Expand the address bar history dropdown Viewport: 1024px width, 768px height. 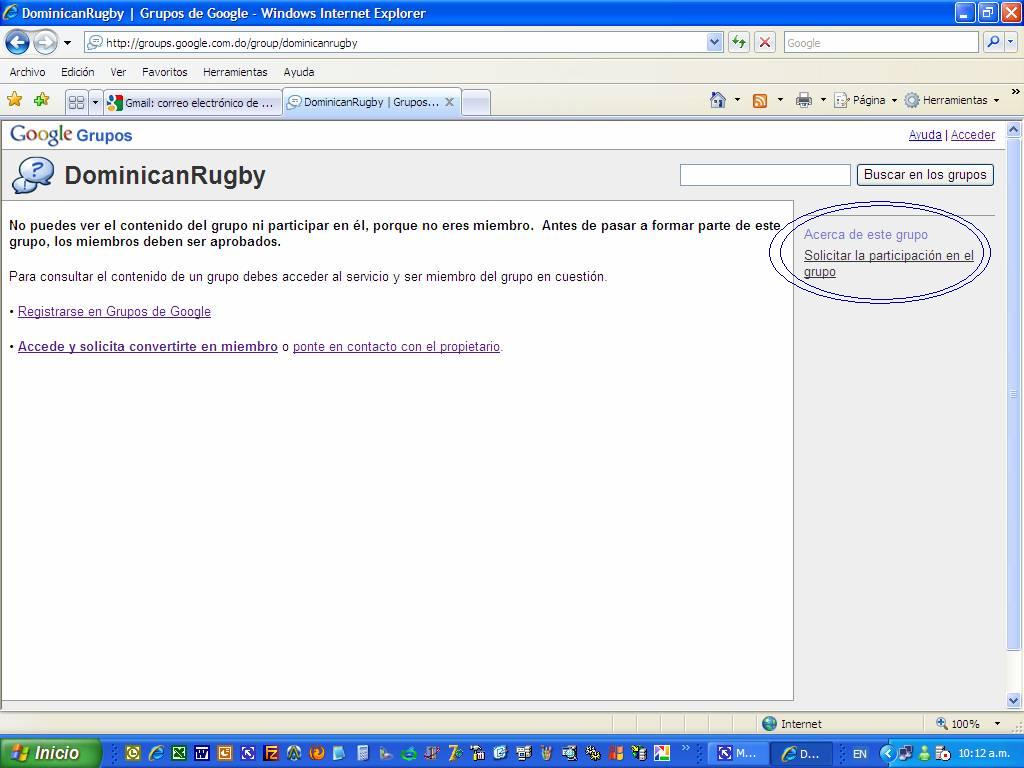[714, 43]
